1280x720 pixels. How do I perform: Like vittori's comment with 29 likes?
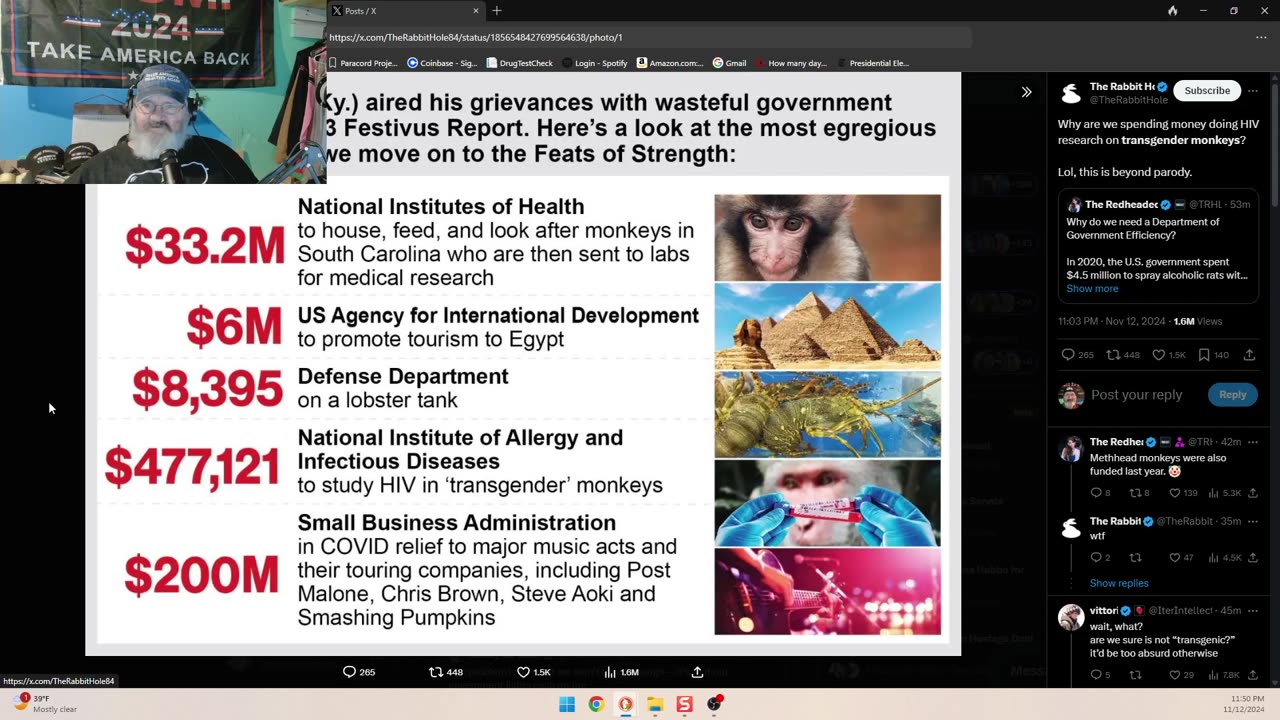[1175, 675]
